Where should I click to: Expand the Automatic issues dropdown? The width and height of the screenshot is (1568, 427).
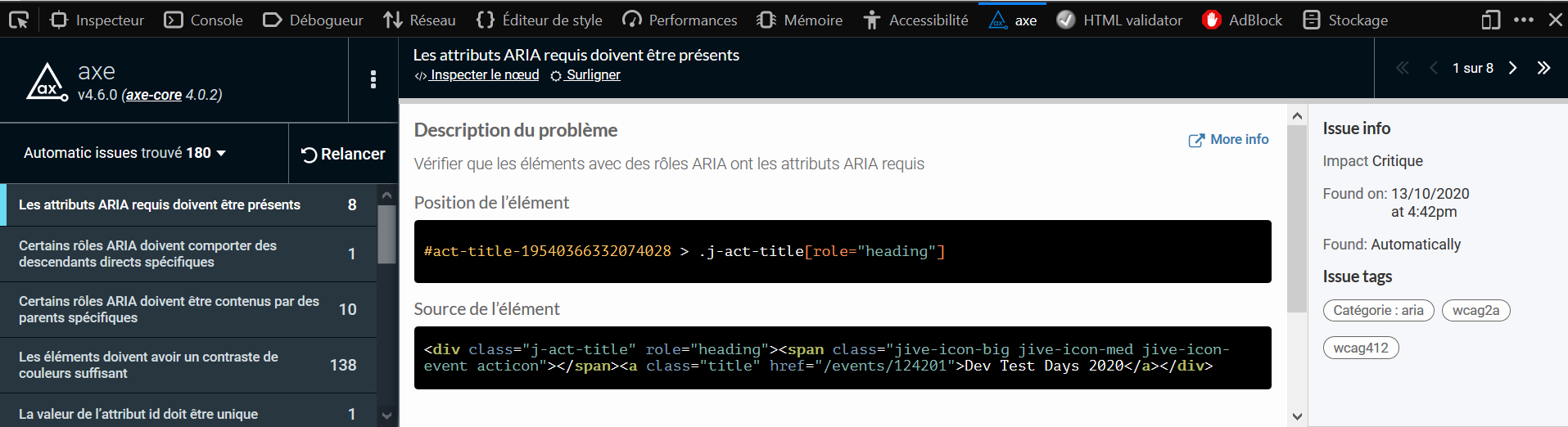click(x=124, y=153)
